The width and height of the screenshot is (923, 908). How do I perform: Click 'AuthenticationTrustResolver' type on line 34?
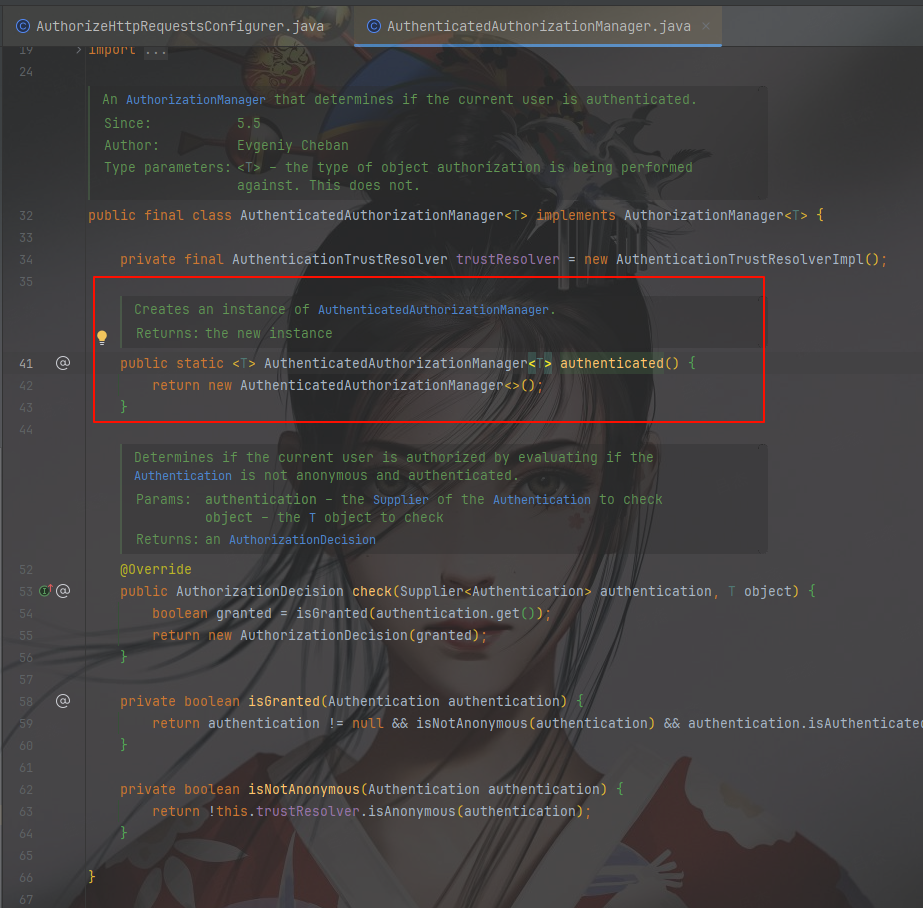340,260
